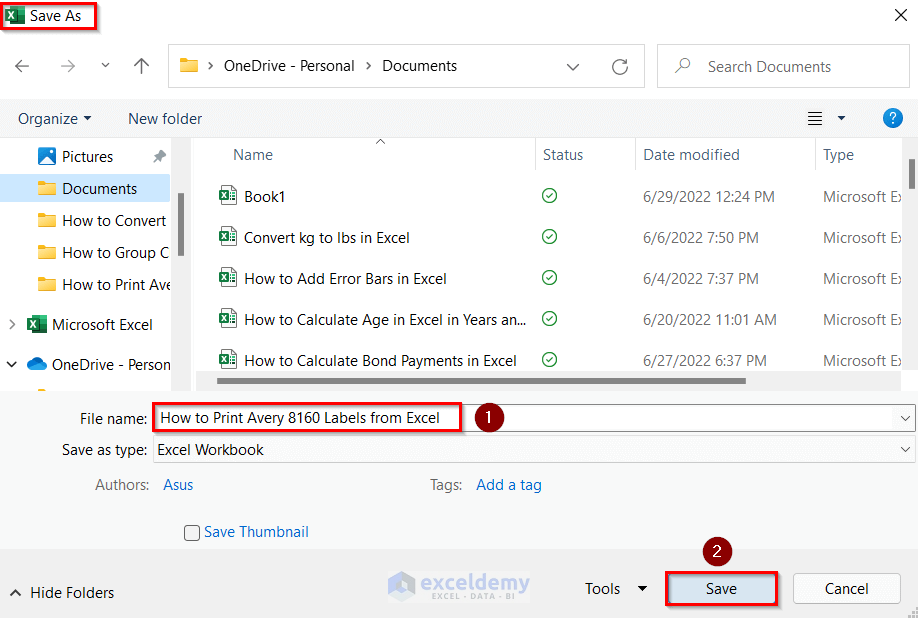Screen dimensions: 918x618
Task: Focus the Search Documents field
Action: tap(783, 66)
